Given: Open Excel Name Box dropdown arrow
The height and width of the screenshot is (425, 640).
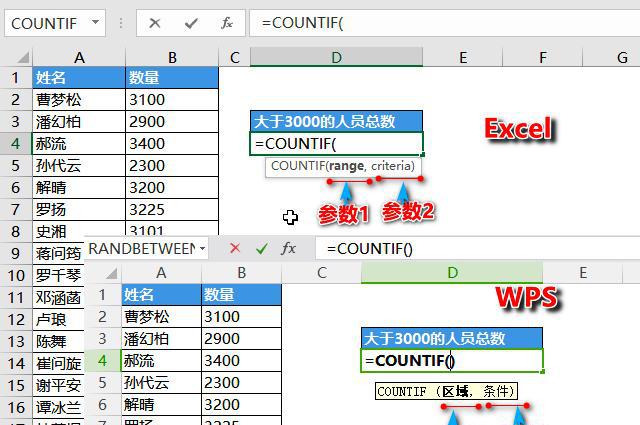Looking at the screenshot, I should coord(96,22).
